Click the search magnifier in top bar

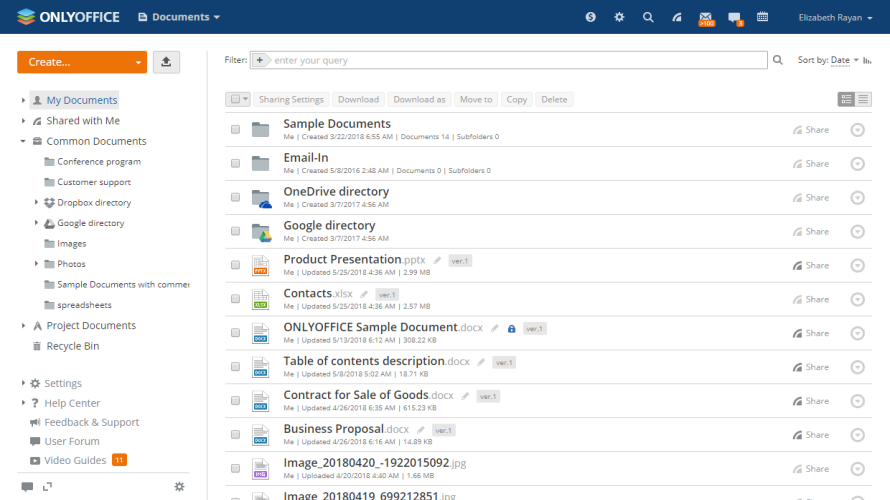[x=648, y=17]
